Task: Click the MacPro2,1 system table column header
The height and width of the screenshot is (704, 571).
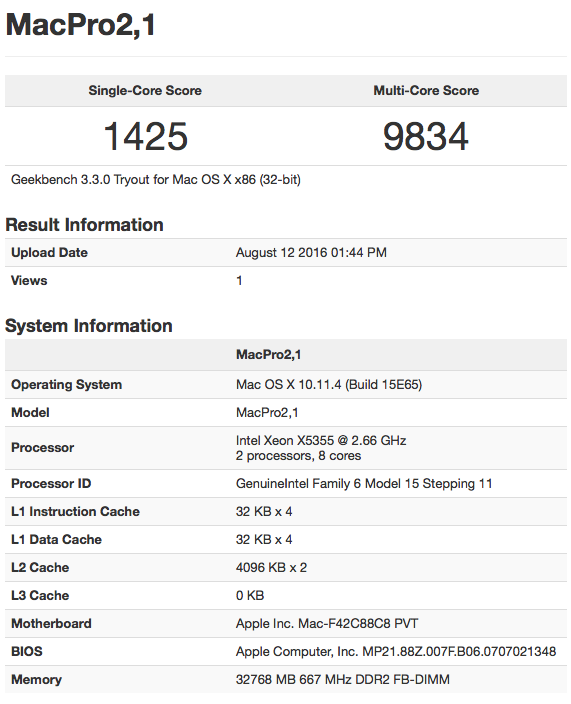Action: coord(268,355)
